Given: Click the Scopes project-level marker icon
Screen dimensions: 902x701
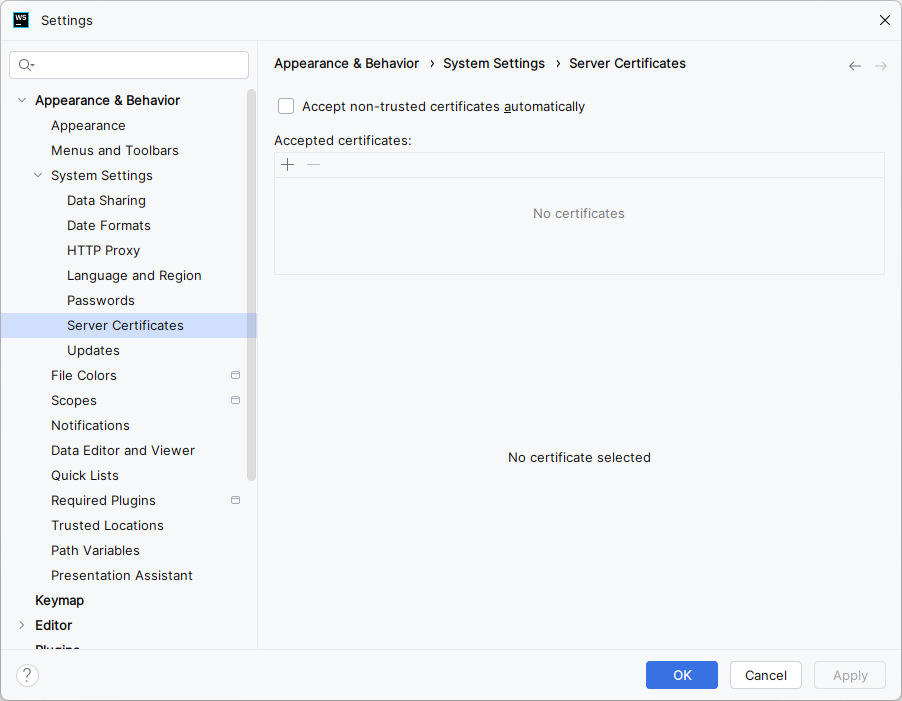Looking at the screenshot, I should click(x=235, y=400).
